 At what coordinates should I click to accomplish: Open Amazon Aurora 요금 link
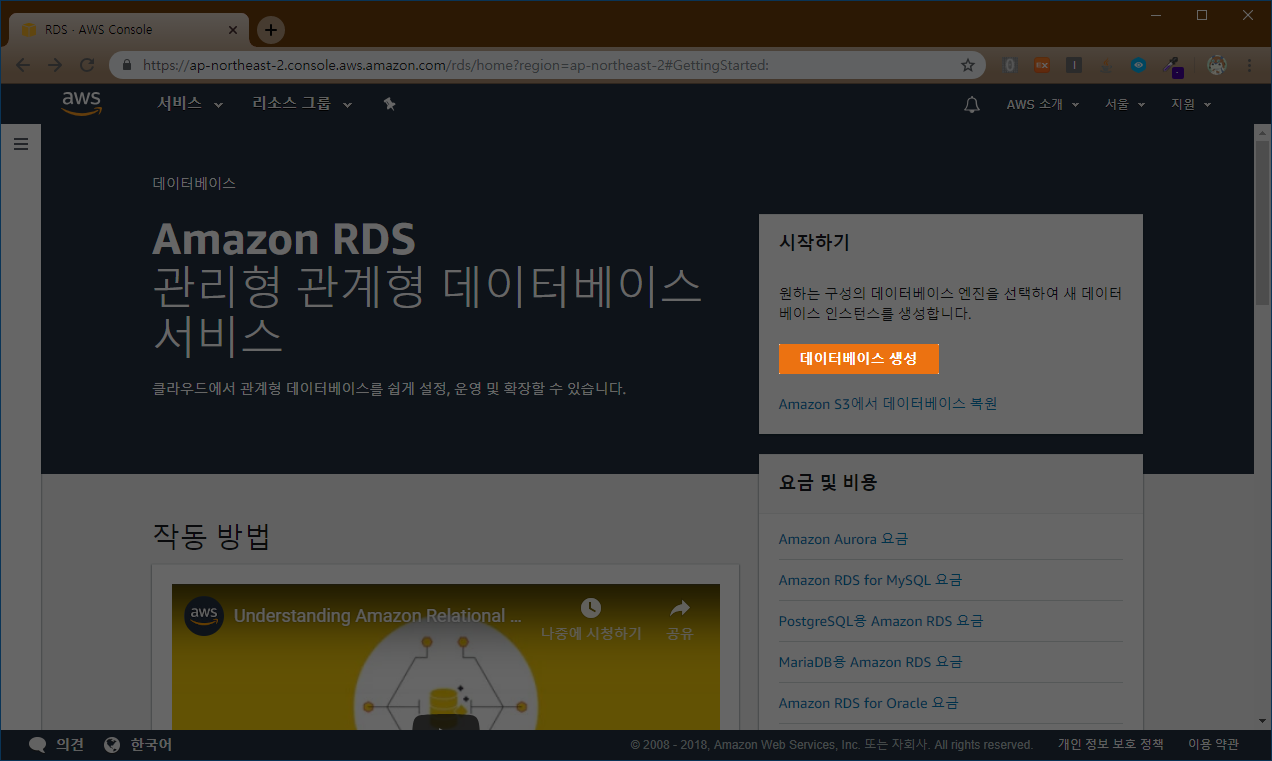tap(843, 539)
